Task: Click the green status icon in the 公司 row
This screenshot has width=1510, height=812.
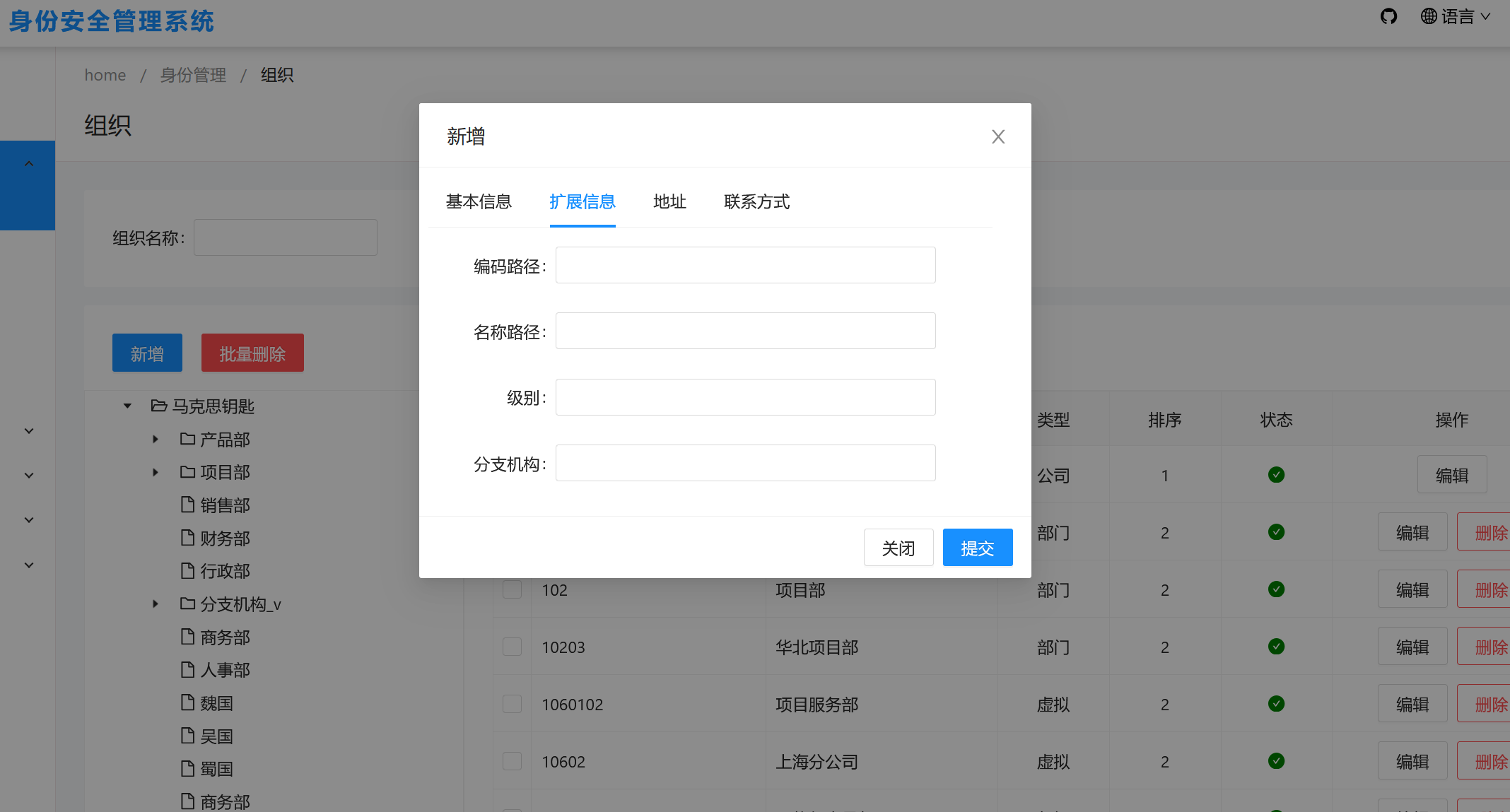Action: (x=1276, y=475)
